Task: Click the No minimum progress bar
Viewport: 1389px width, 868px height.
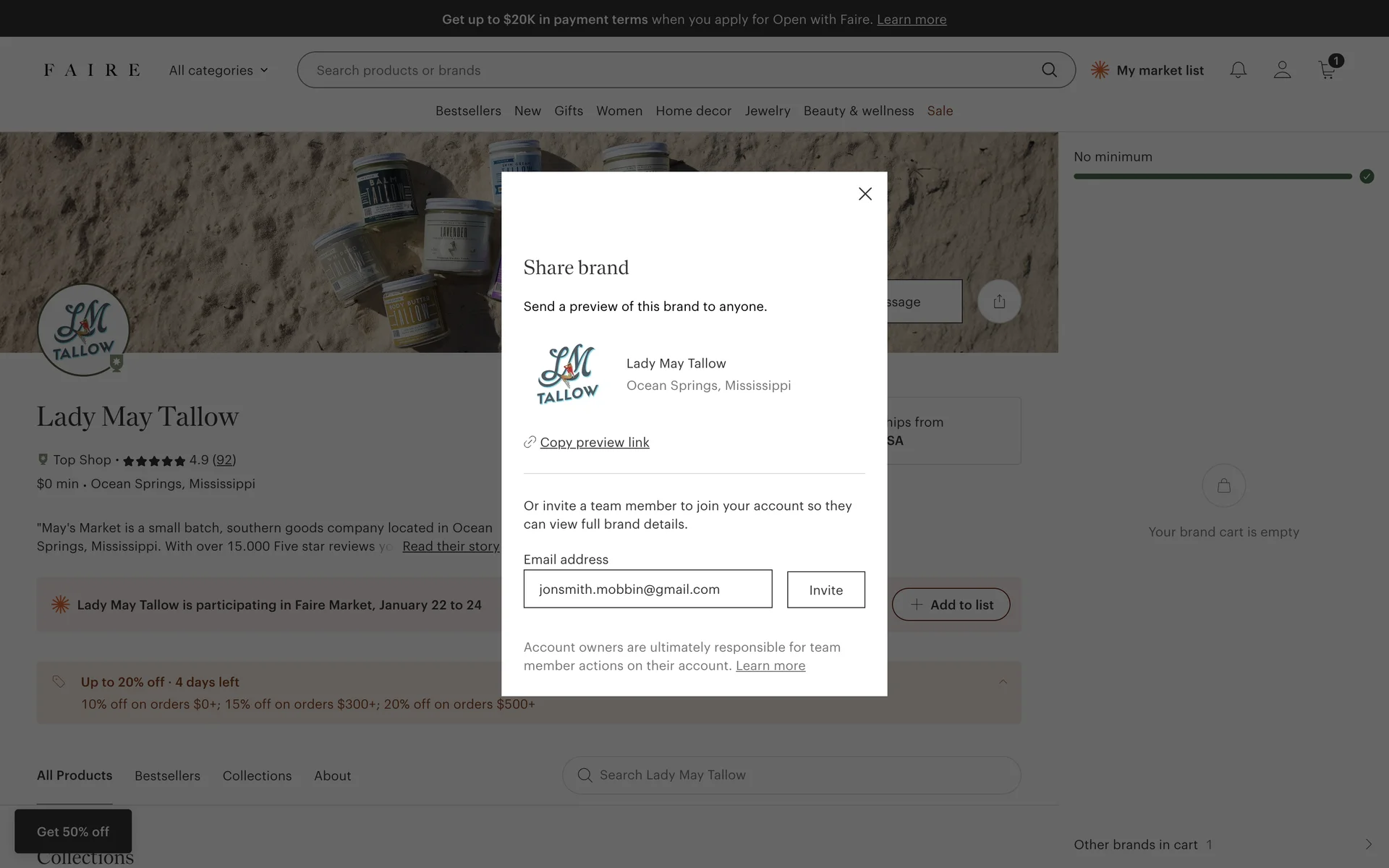Action: pyautogui.click(x=1212, y=176)
